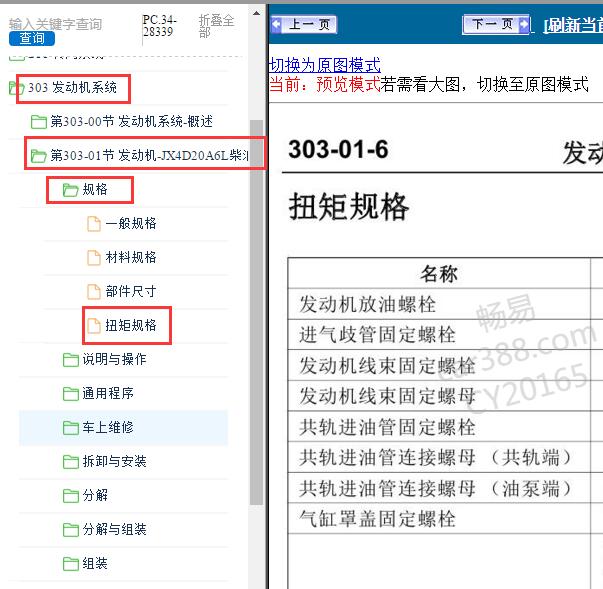Image resolution: width=603 pixels, height=589 pixels.
Task: Click the 扭矩规格 page heading
Action: point(348,207)
